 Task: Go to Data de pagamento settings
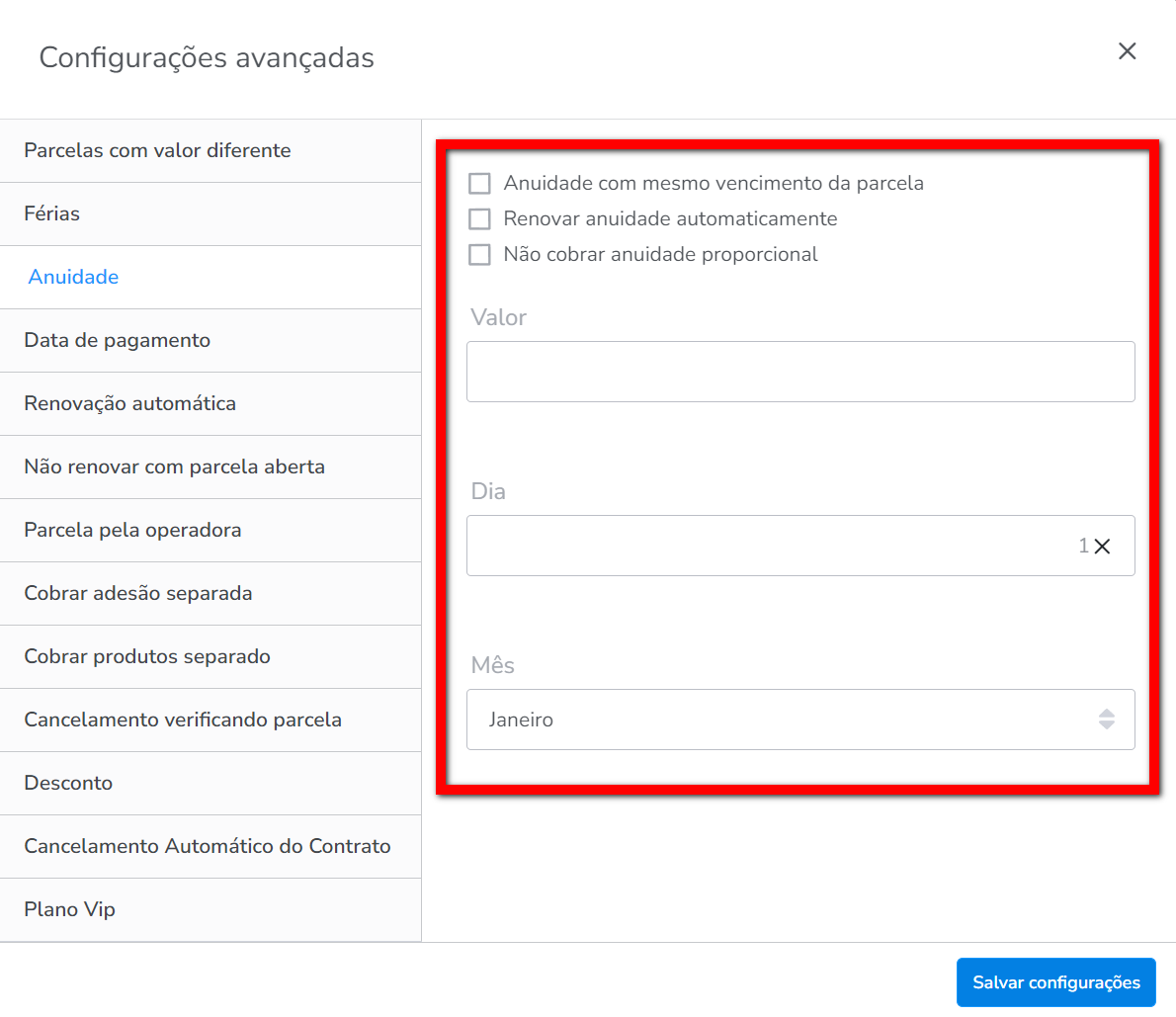pos(118,341)
